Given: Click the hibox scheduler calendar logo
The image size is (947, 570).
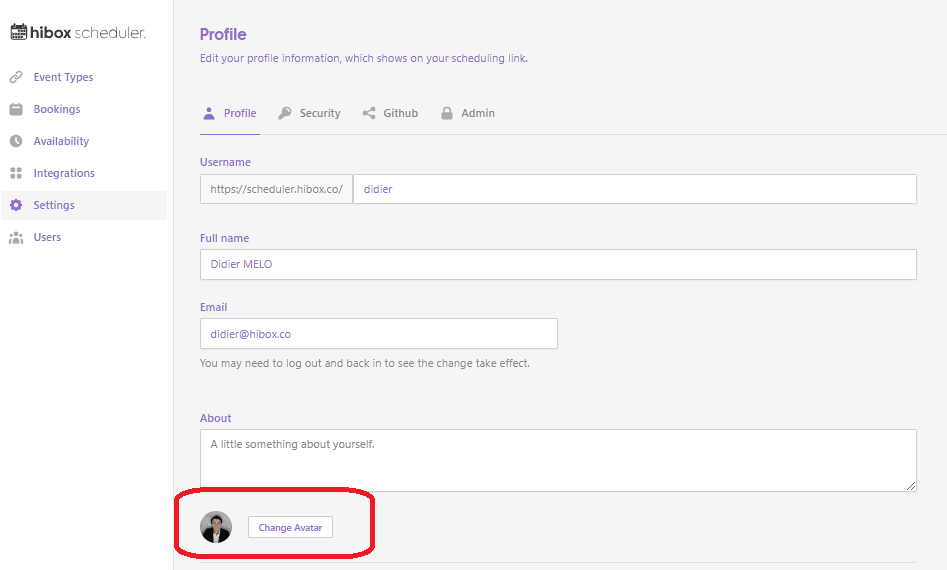Looking at the screenshot, I should pos(19,31).
